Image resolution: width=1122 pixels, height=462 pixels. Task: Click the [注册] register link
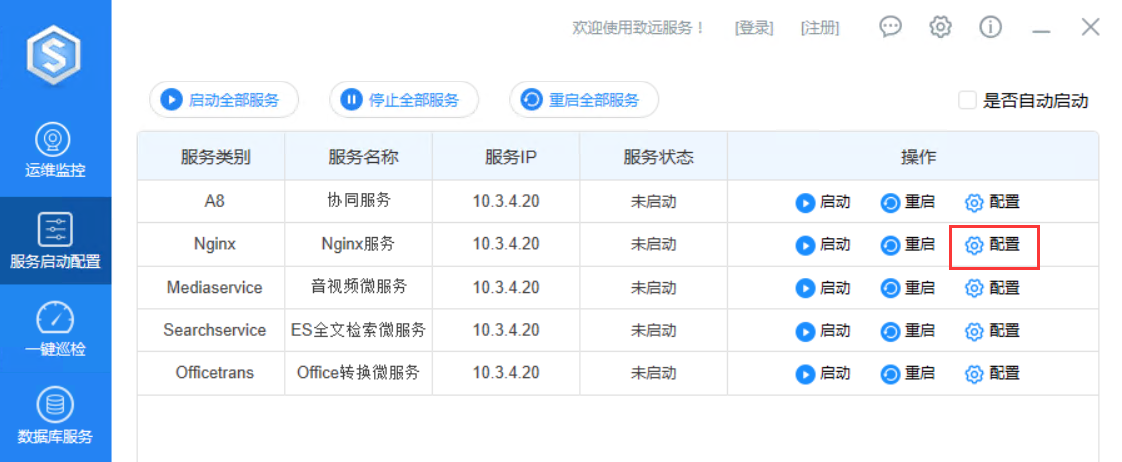[820, 28]
